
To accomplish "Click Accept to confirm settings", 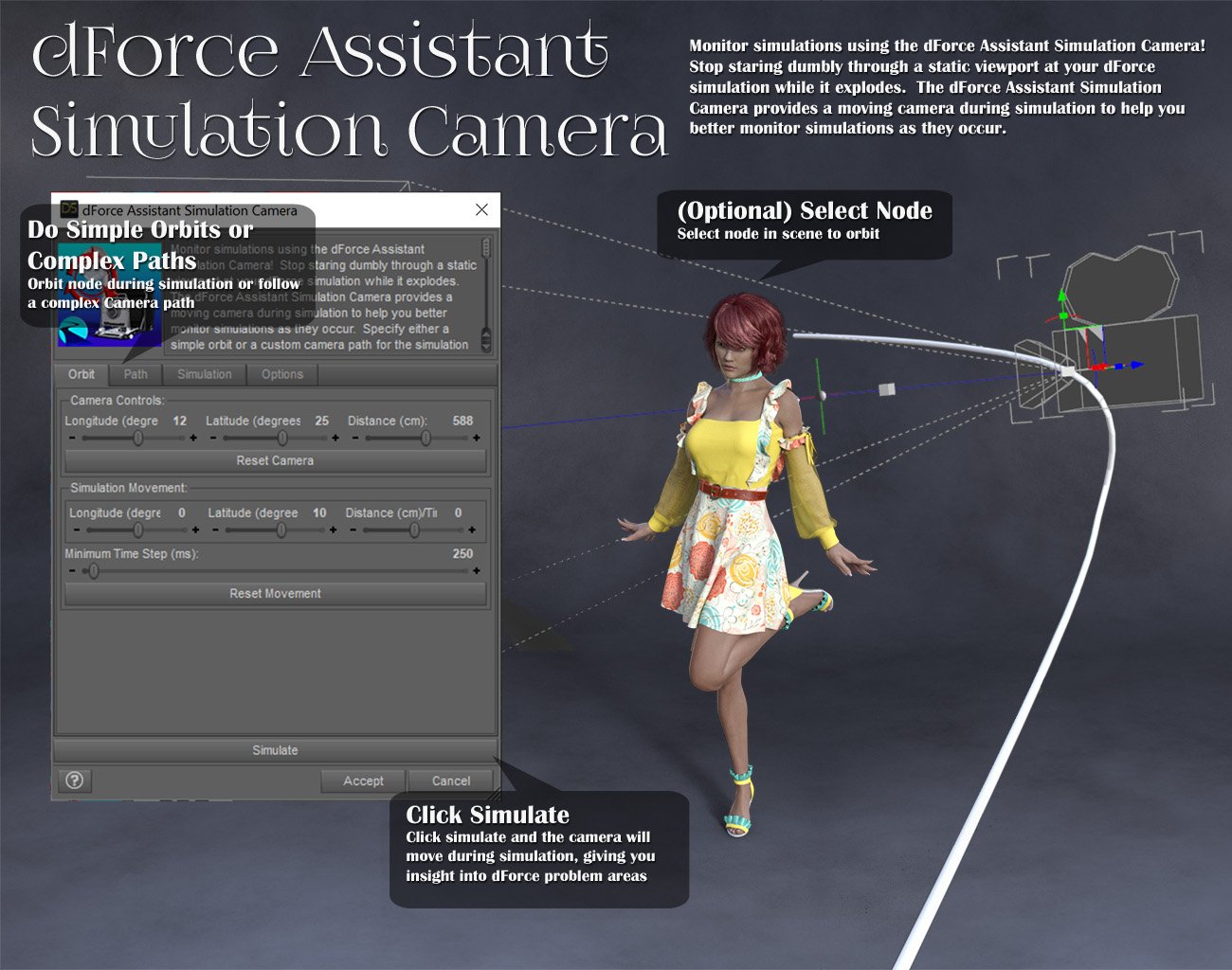I will [x=362, y=781].
